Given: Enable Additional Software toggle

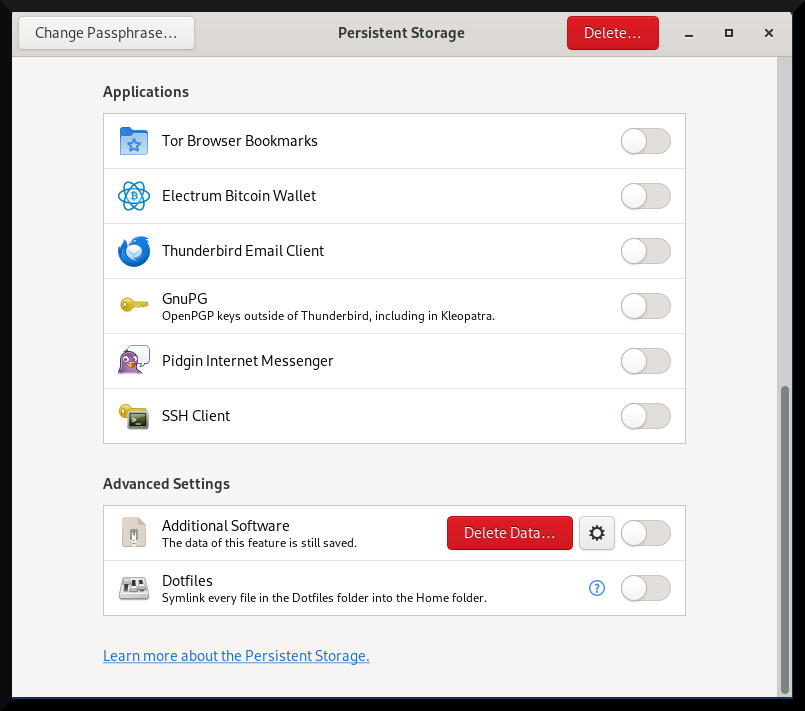Looking at the screenshot, I should [x=645, y=533].
